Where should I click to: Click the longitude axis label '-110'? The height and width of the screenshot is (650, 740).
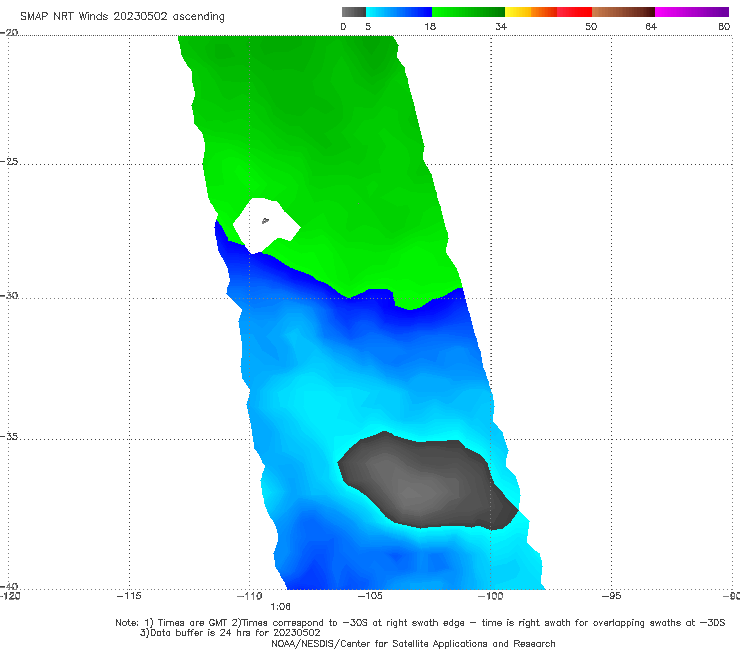click(x=250, y=596)
